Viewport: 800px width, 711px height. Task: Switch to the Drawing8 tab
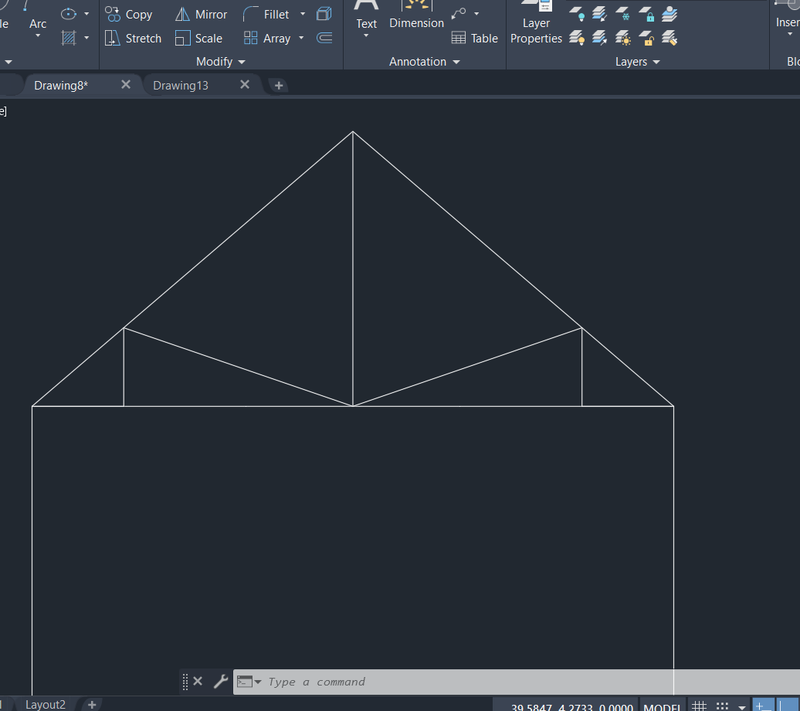coord(62,86)
